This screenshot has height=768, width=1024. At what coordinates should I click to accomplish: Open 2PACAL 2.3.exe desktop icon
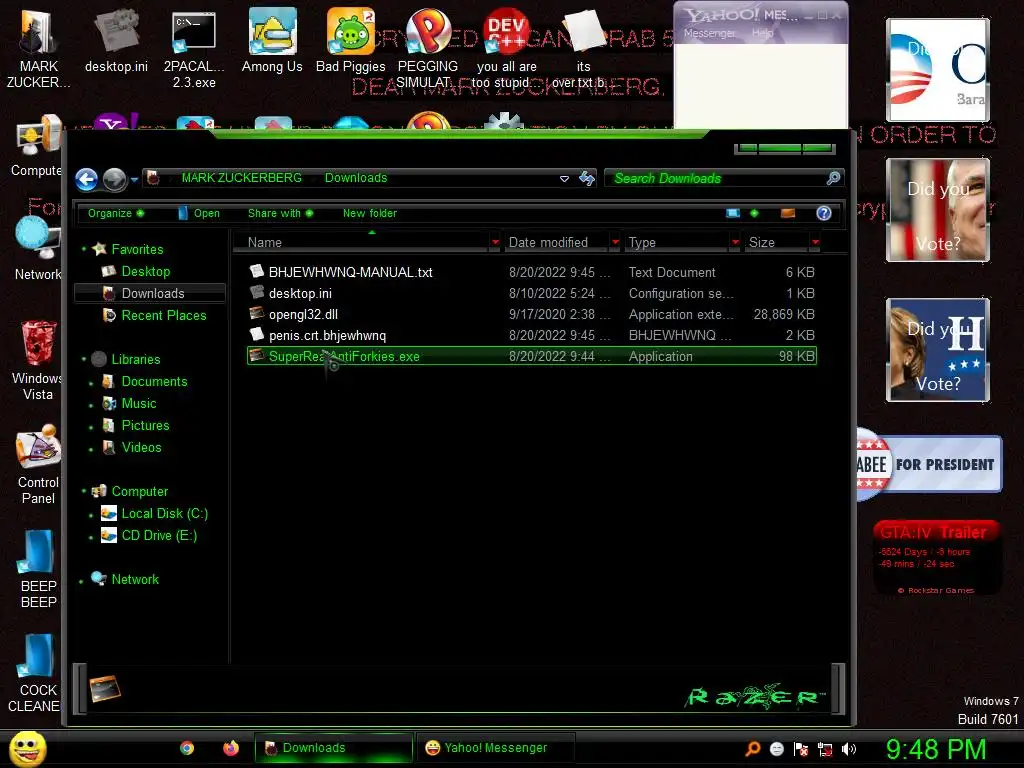point(194,49)
